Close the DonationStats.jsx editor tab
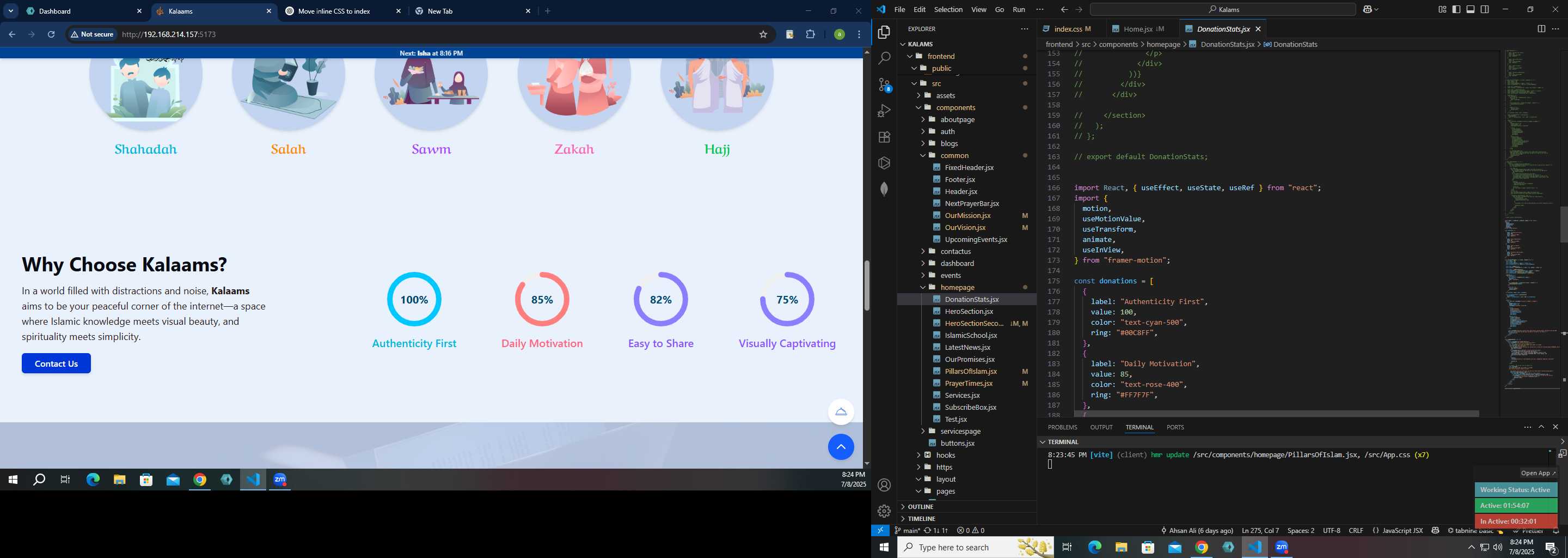This screenshot has width=1568, height=558. click(x=1258, y=29)
